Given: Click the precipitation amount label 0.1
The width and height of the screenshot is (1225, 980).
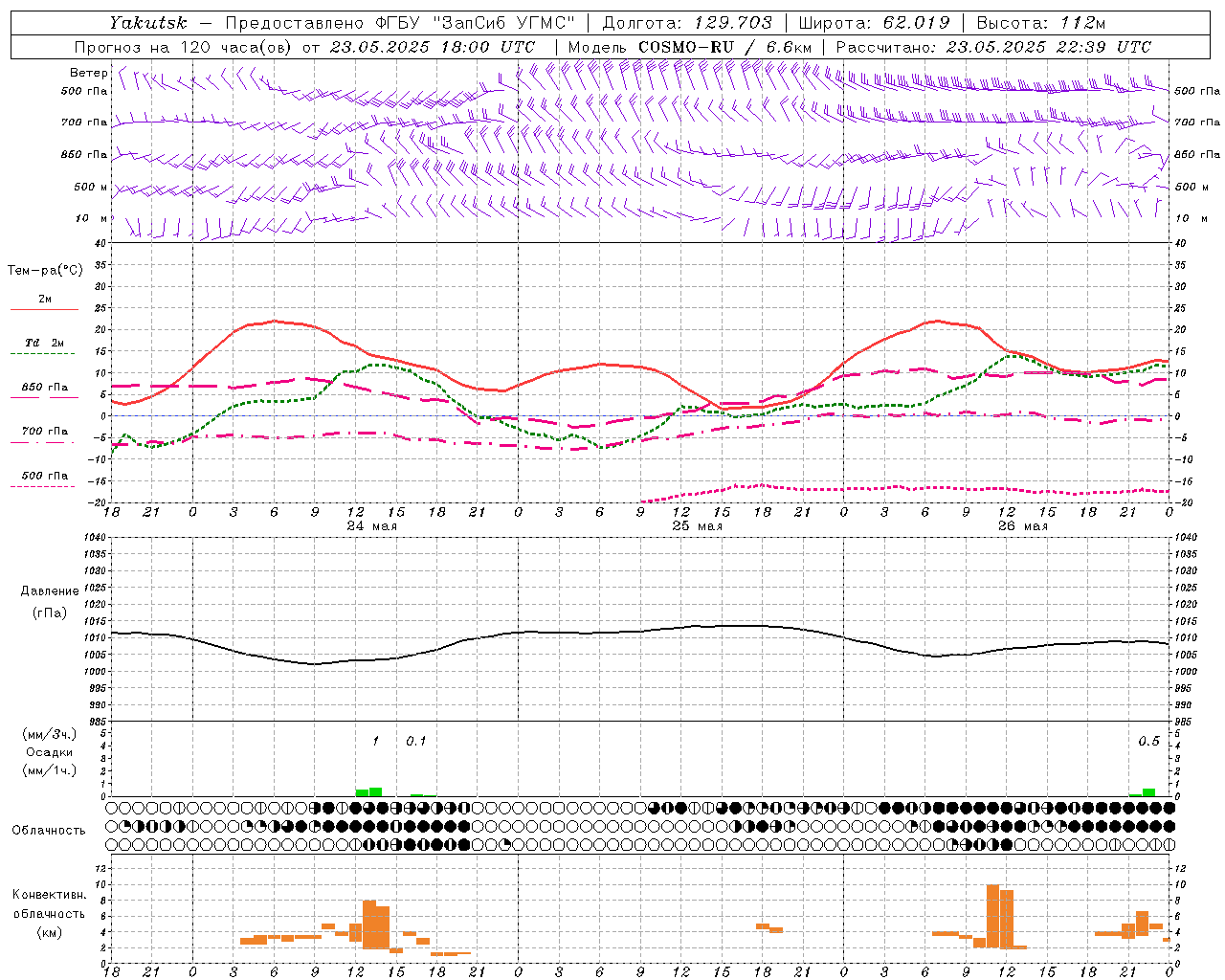Looking at the screenshot, I should point(415,742).
